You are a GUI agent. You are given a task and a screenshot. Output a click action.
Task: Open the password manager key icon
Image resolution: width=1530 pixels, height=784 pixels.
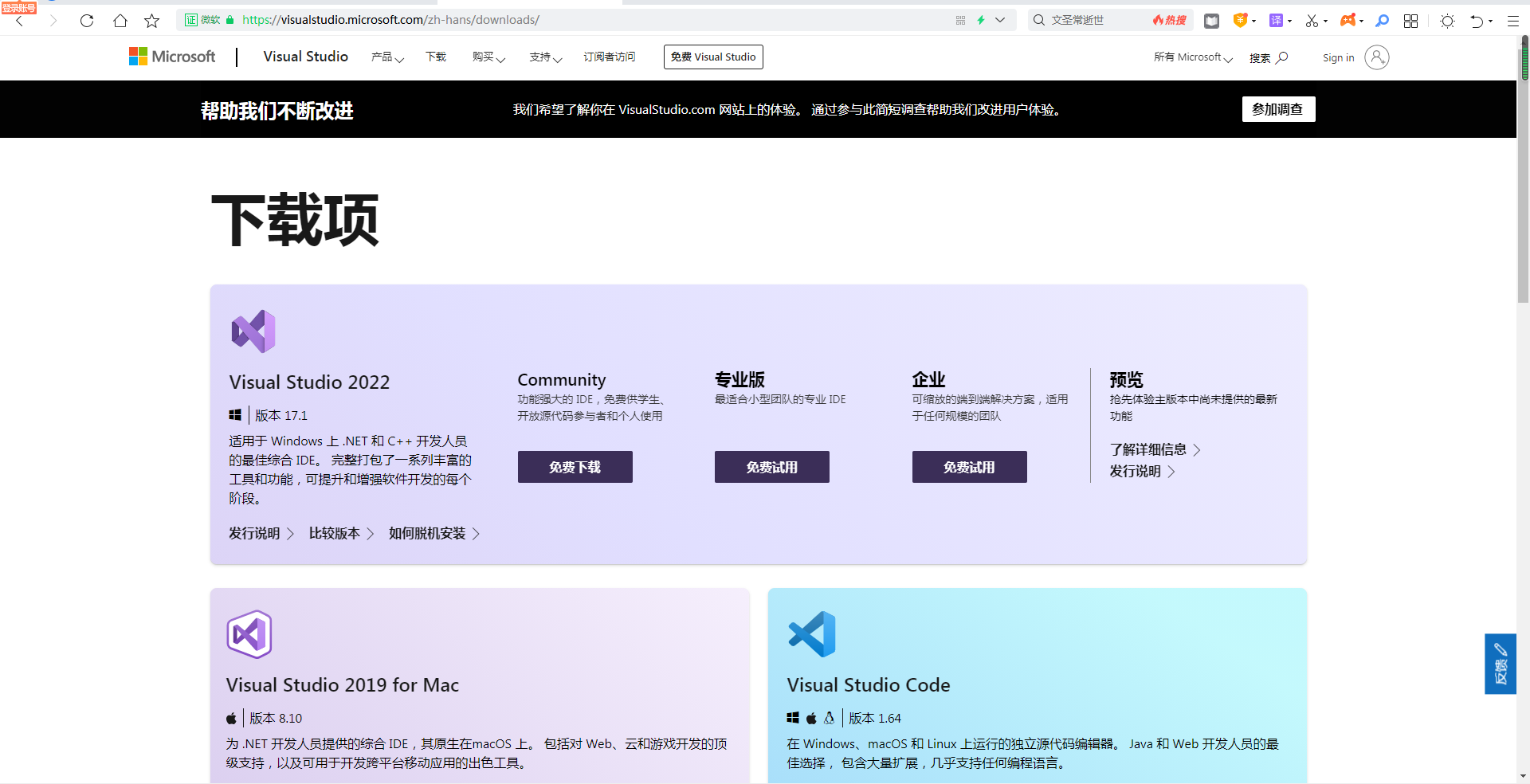(x=1383, y=20)
